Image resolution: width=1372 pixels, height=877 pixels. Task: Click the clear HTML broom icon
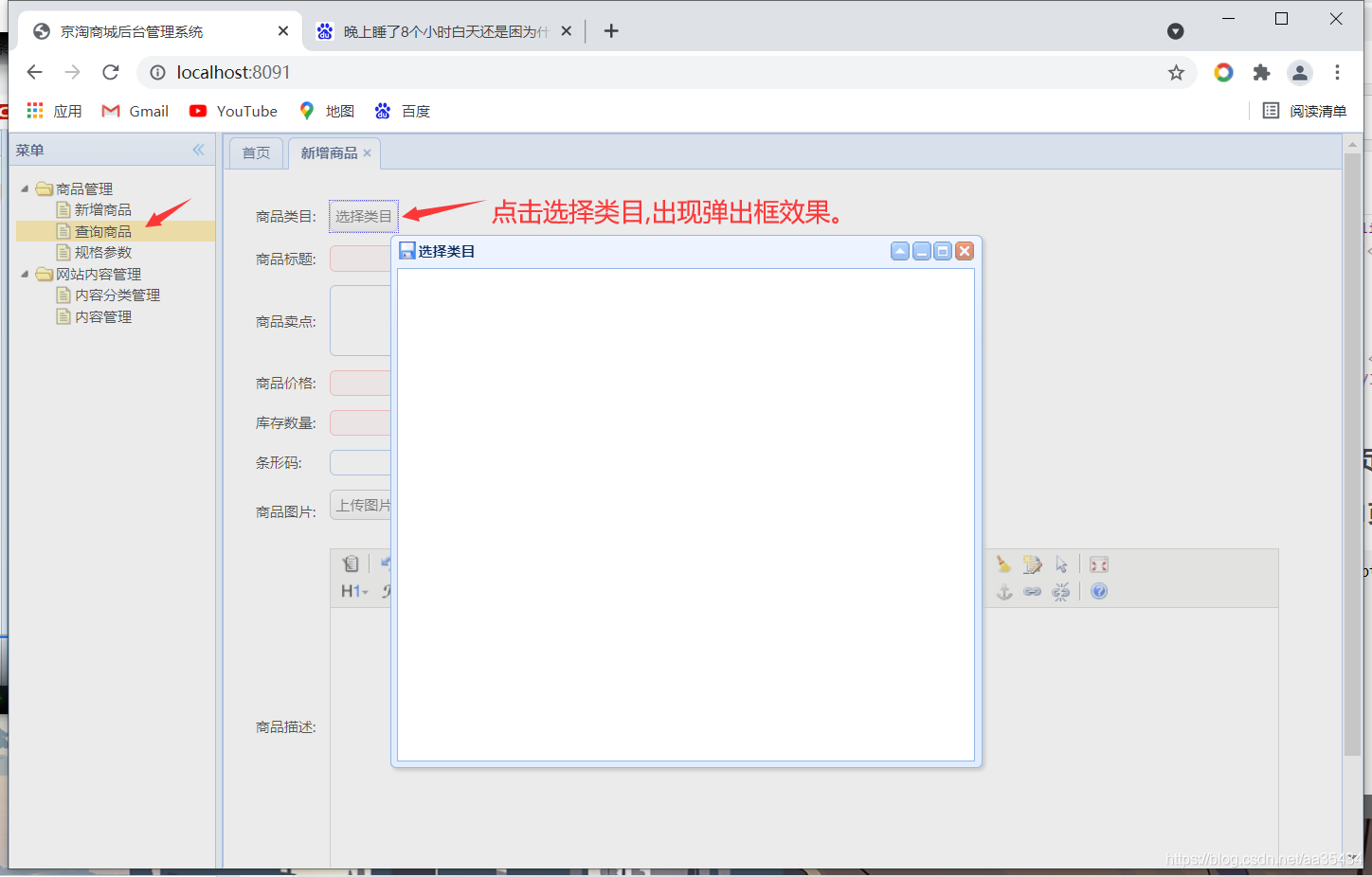(1003, 564)
